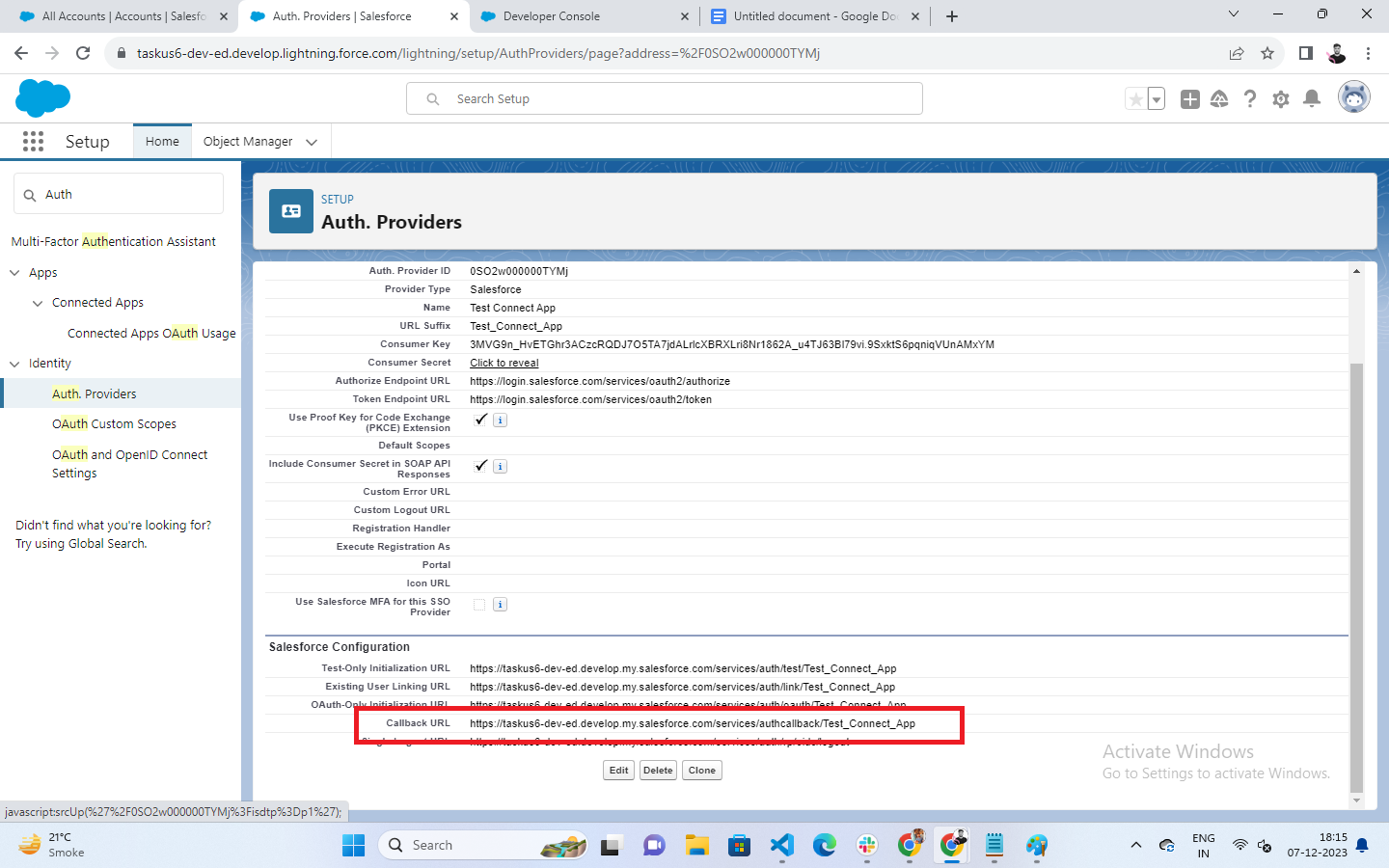Viewport: 1389px width, 868px height.
Task: Toggle Use Salesforce MFA checkbox
Action: pos(479,605)
